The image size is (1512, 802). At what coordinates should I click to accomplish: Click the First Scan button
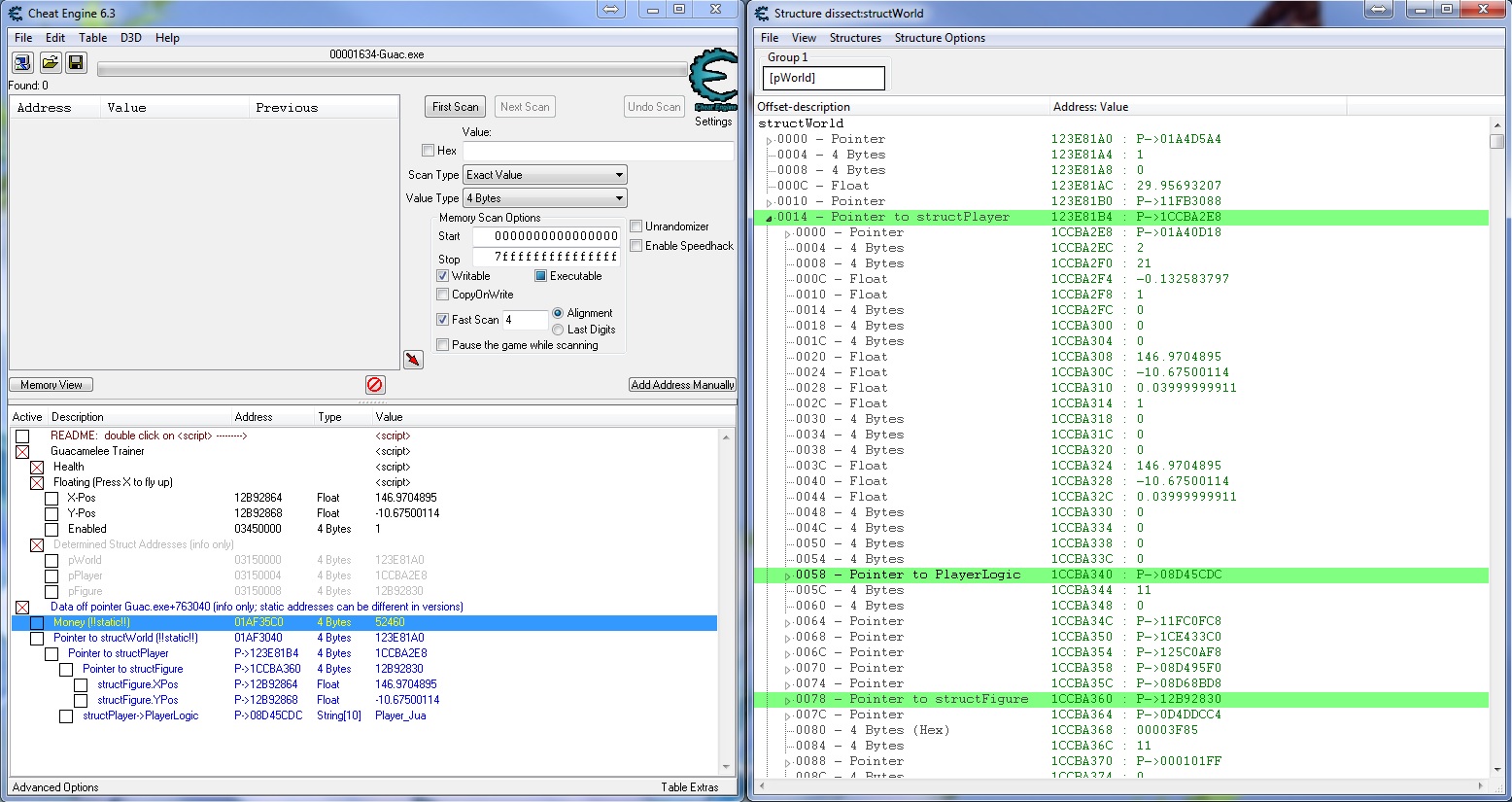click(456, 107)
